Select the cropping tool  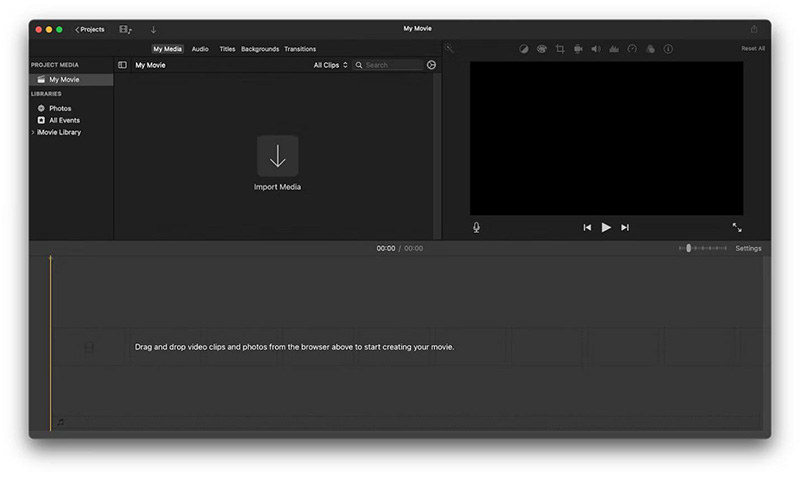[560, 49]
